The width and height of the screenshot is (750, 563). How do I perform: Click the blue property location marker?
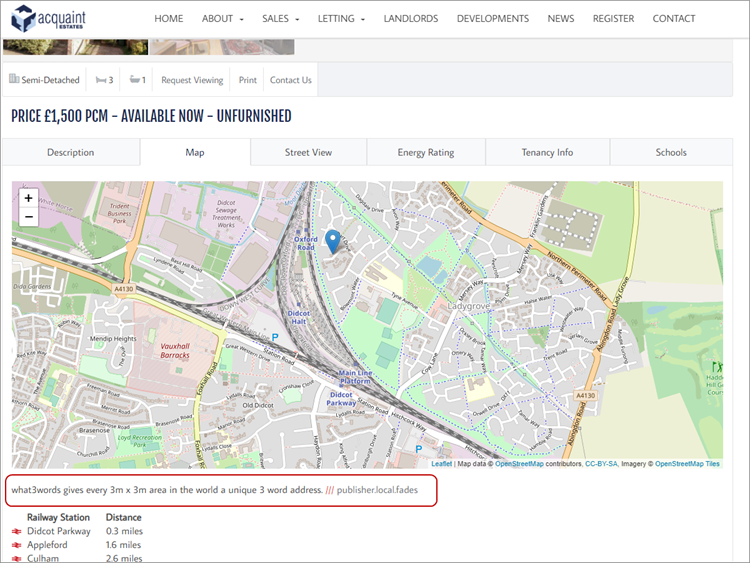[x=333, y=240]
